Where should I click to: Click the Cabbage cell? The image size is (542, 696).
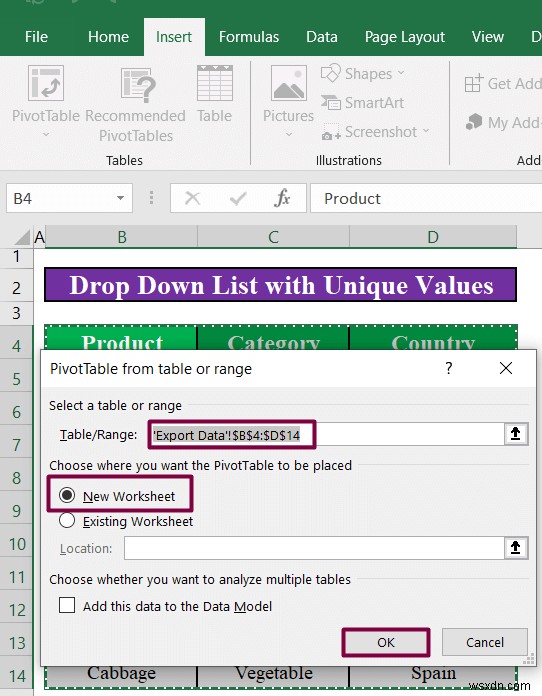121,675
